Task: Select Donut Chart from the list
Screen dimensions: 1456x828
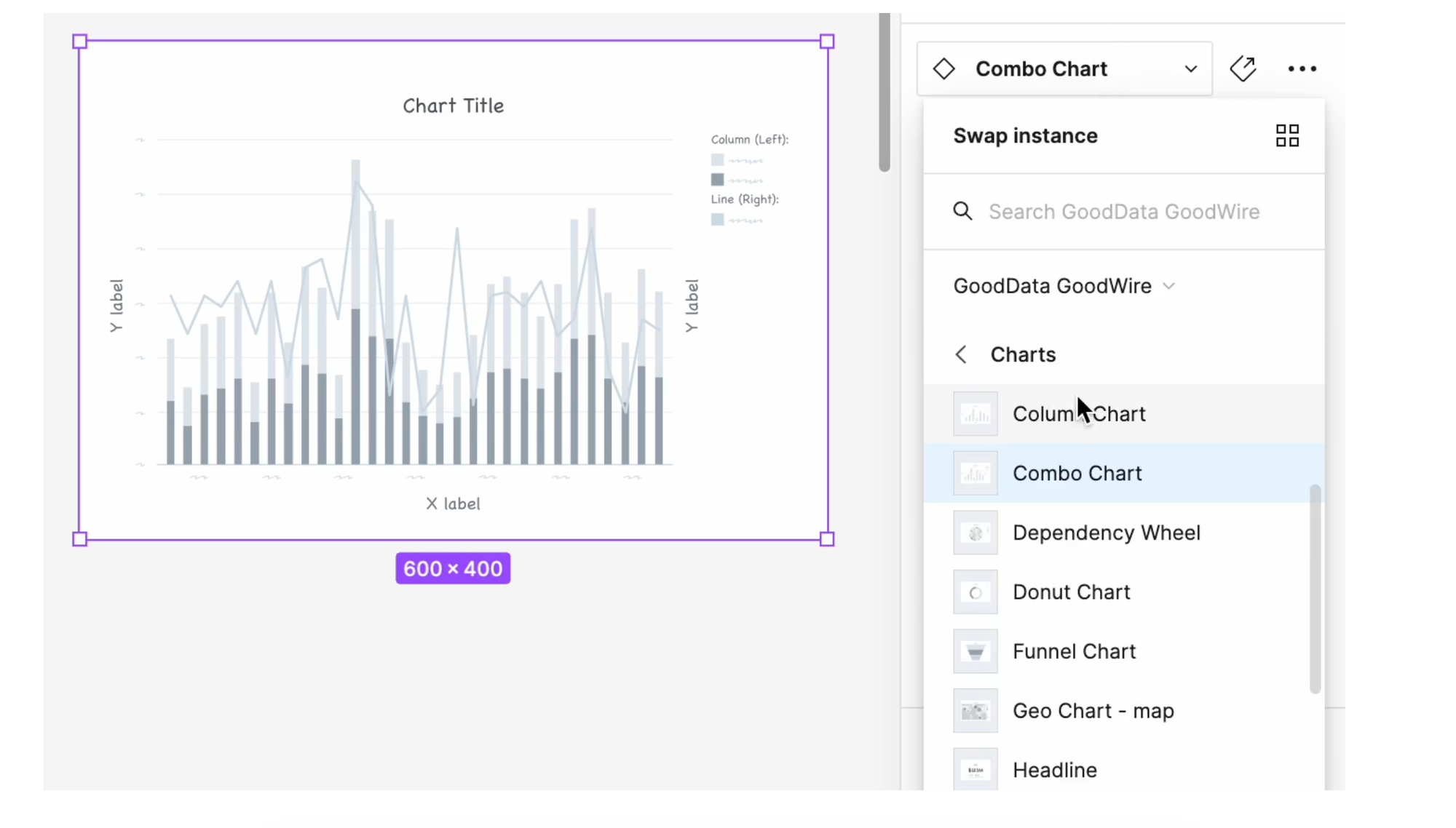Action: coord(1124,592)
